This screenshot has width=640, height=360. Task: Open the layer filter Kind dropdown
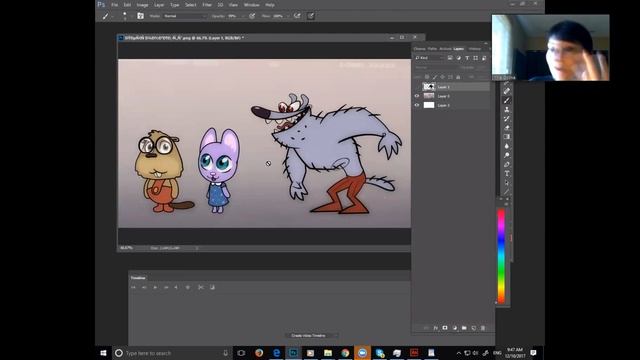[x=429, y=58]
